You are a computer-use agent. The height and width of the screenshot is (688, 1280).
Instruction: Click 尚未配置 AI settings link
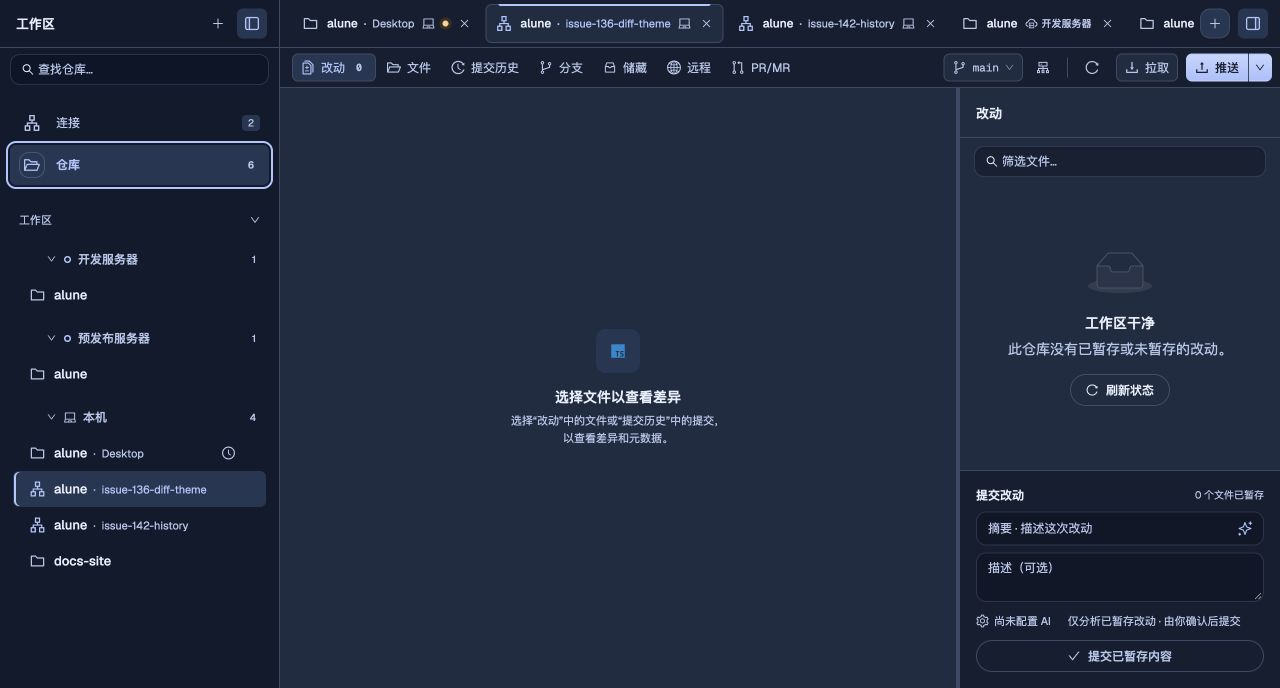pyautogui.click(x=1013, y=621)
